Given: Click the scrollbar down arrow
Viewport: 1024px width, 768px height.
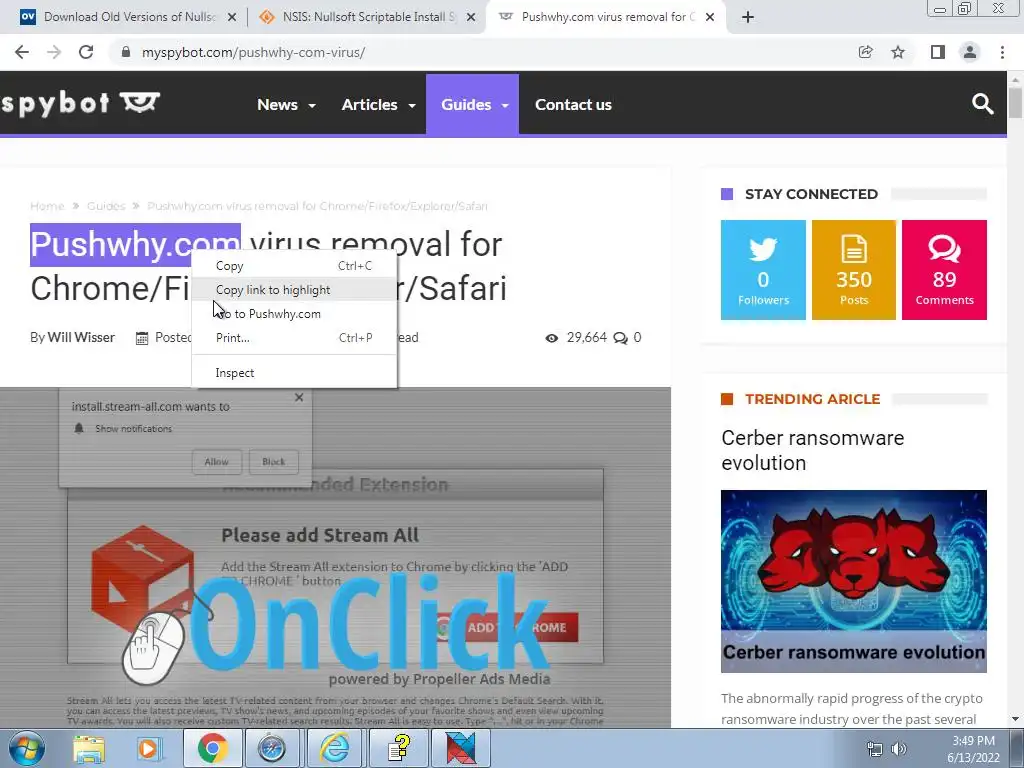Looking at the screenshot, I should [1015, 719].
